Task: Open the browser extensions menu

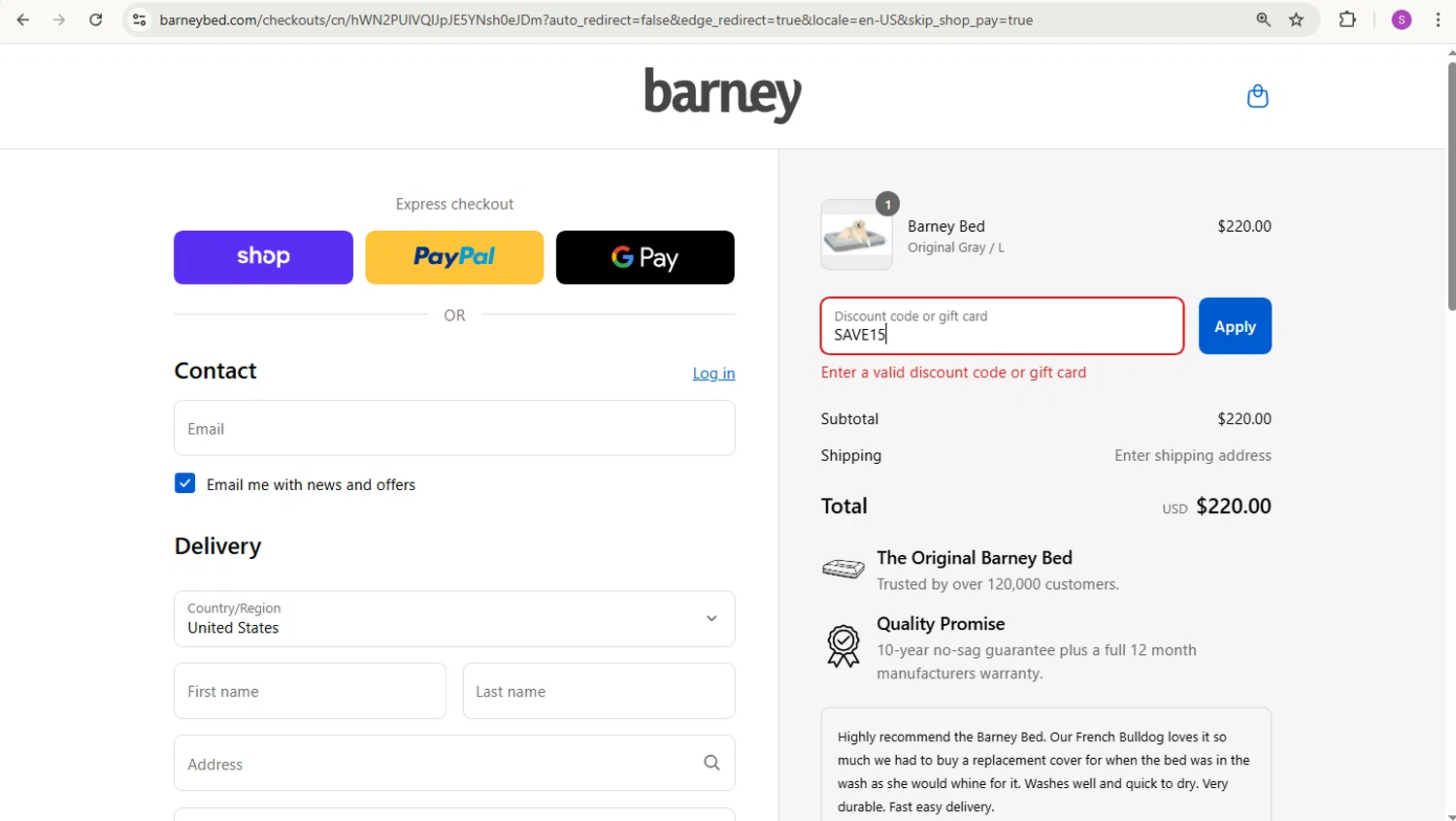Action: [x=1347, y=19]
